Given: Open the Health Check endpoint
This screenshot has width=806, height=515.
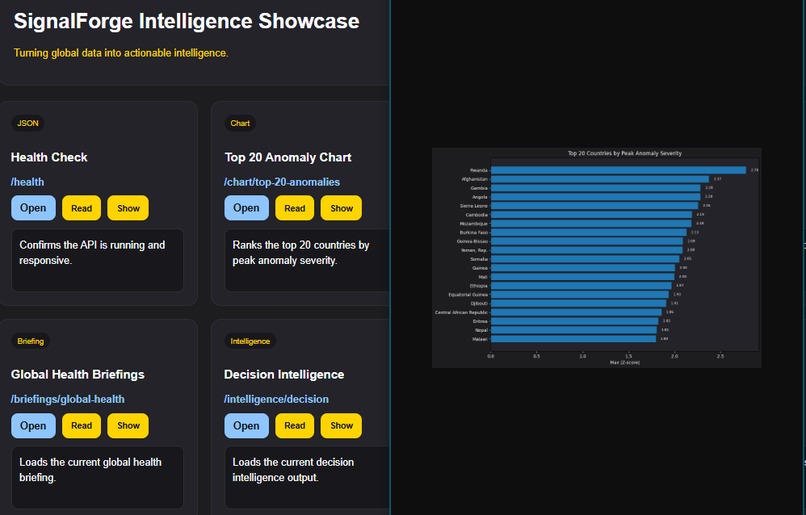Looking at the screenshot, I should (33, 208).
